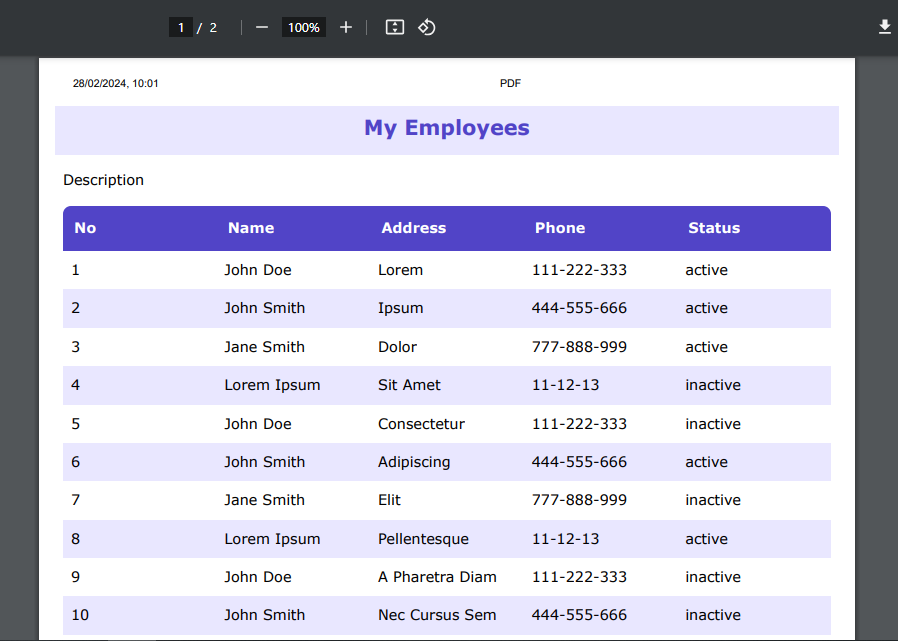This screenshot has width=898, height=641.
Task: Click the Status column header
Action: pyautogui.click(x=714, y=228)
